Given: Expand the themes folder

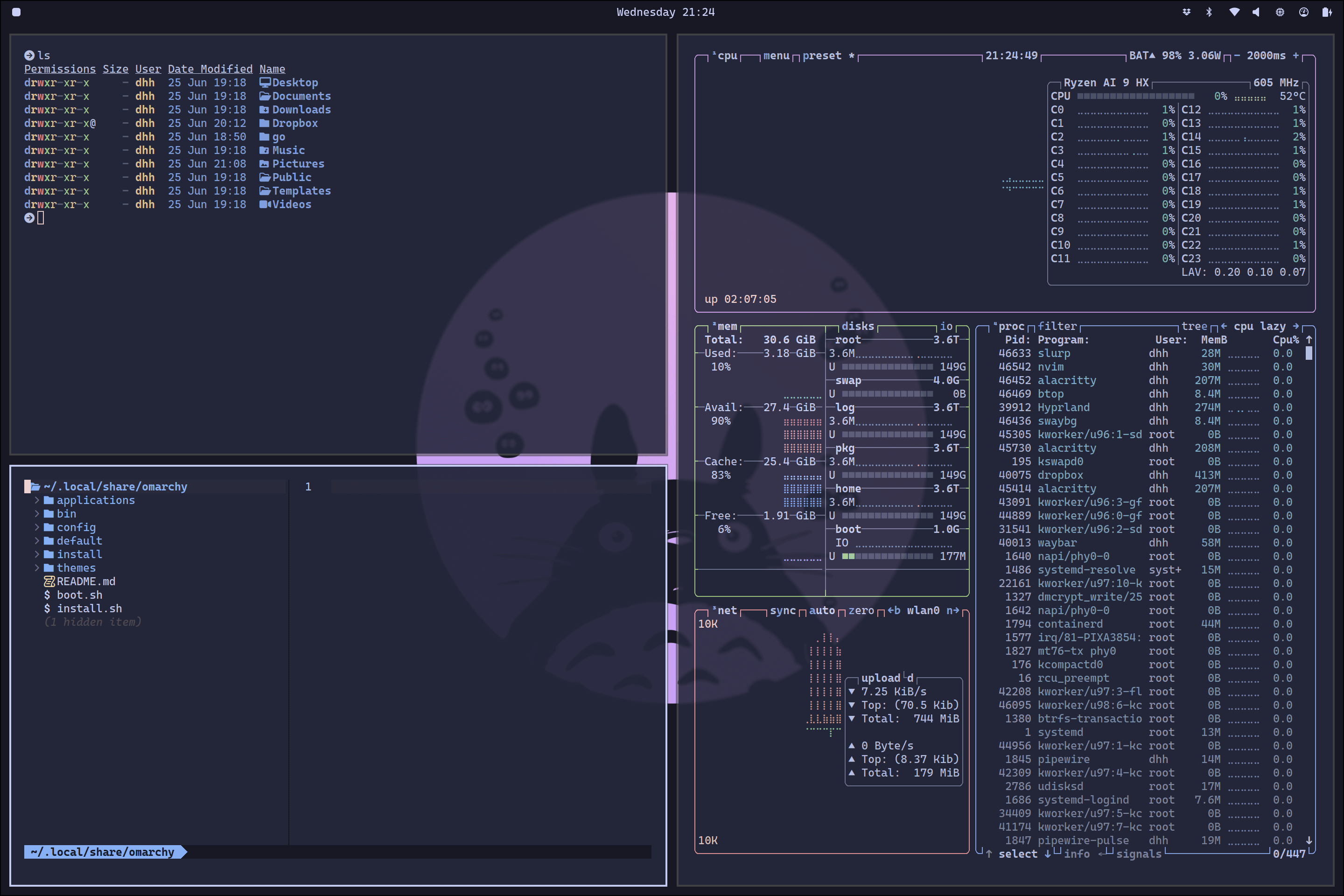Looking at the screenshot, I should coord(76,567).
